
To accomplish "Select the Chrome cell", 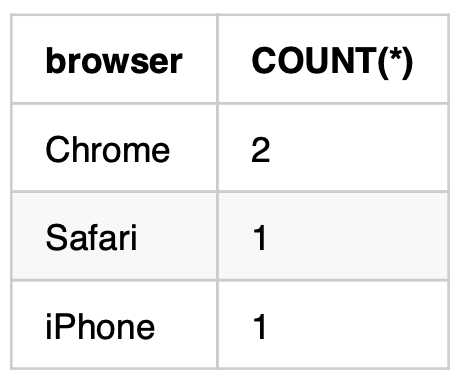I will tap(114, 148).
